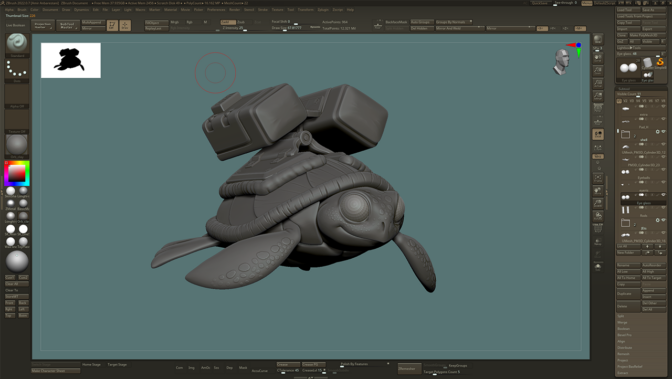Select the SimpleBrush tool icon

[660, 63]
